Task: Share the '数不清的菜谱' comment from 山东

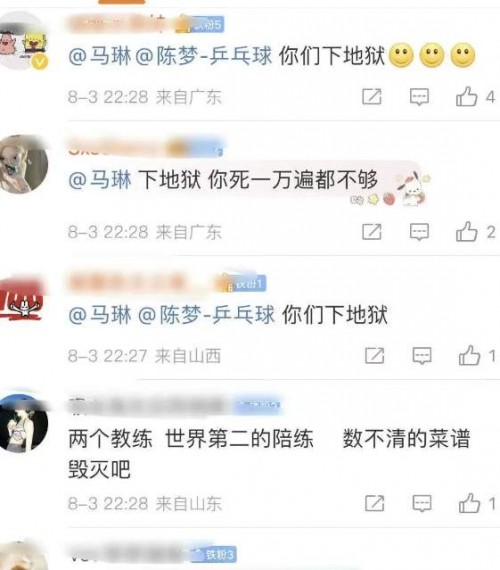Action: click(375, 503)
